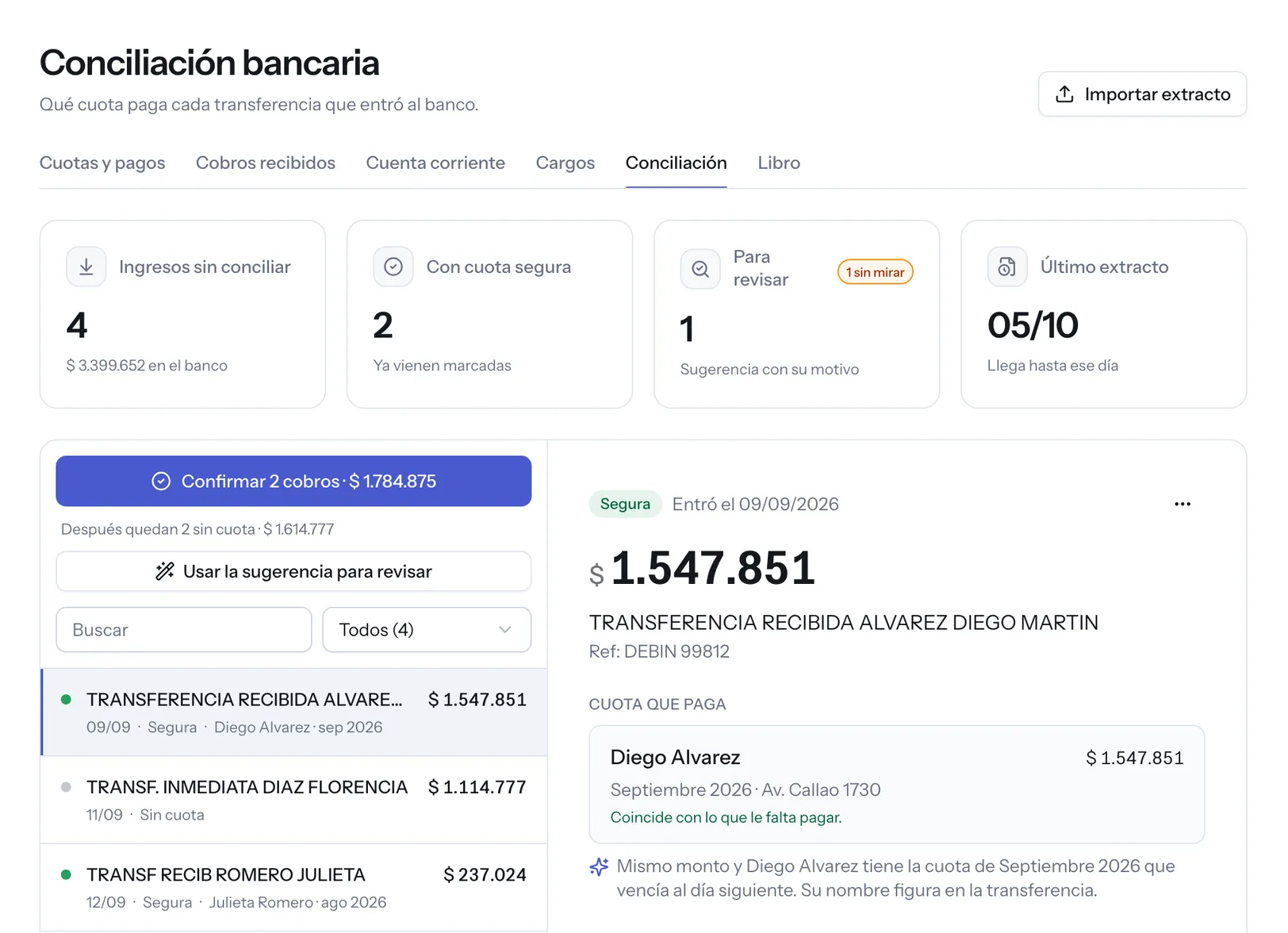Click the Último extracto 05/10 card
The width and height of the screenshot is (1288, 933).
(1103, 314)
